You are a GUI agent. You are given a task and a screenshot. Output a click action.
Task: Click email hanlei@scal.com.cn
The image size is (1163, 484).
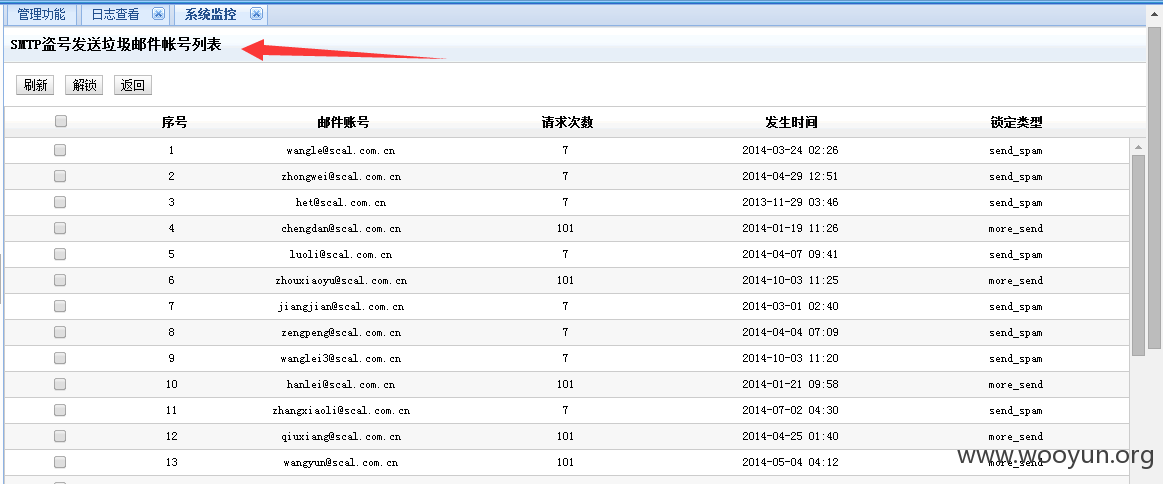click(x=340, y=384)
